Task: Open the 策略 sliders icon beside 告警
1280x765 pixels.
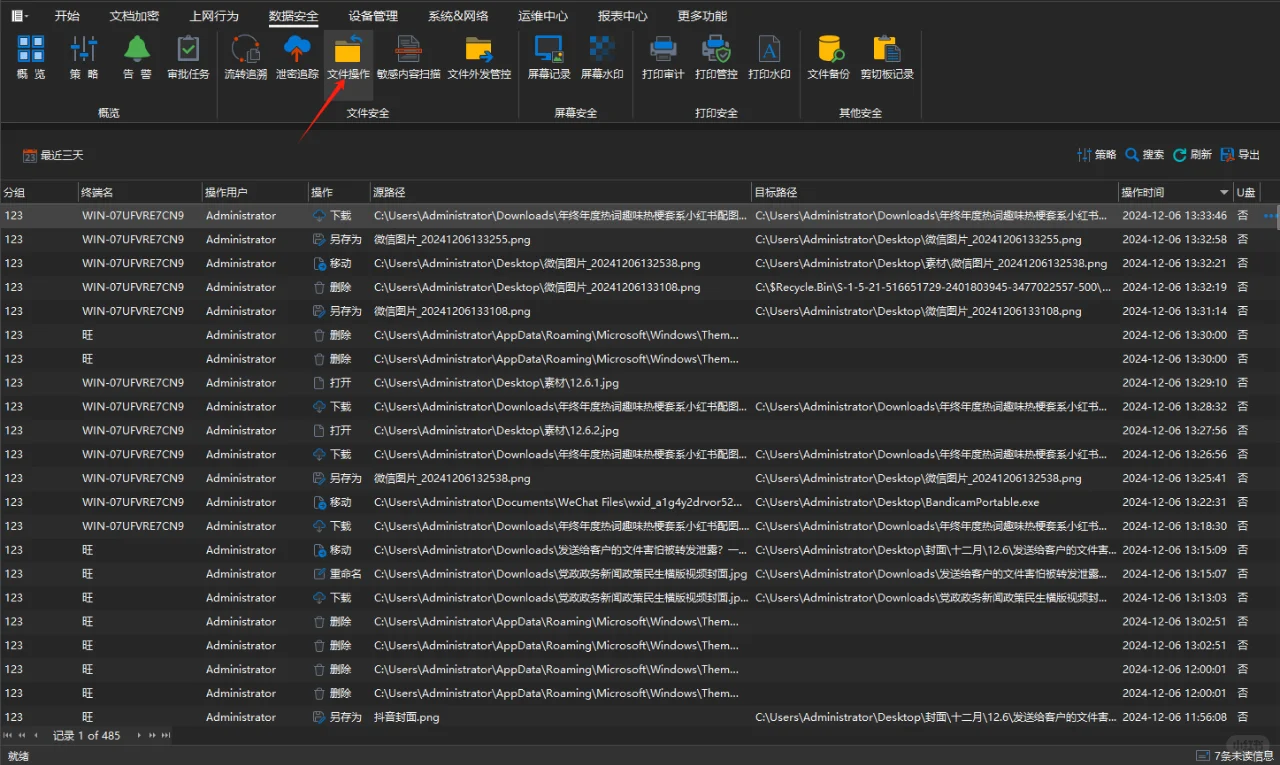Action: point(84,58)
